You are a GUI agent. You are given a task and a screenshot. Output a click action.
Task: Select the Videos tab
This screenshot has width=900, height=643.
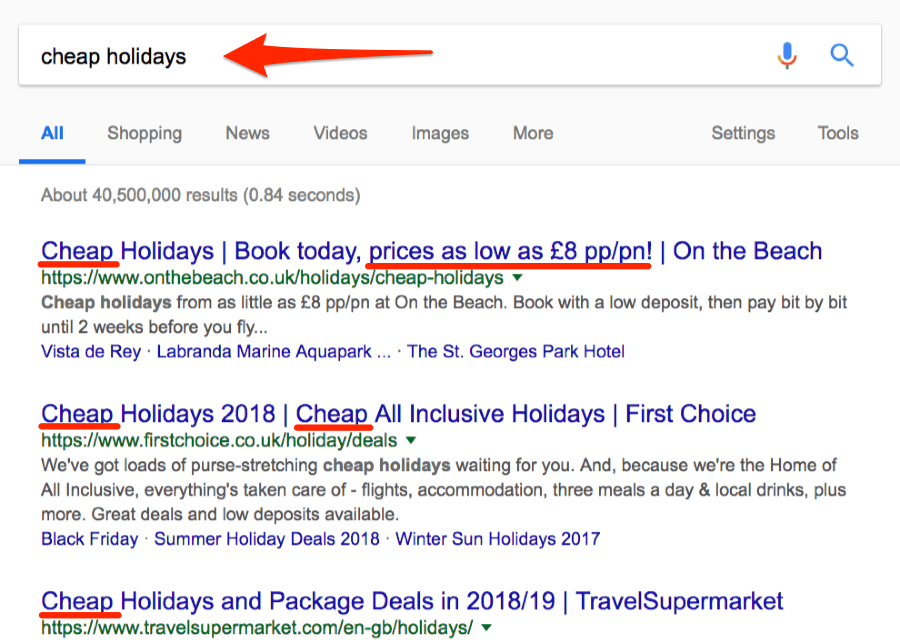coord(340,133)
